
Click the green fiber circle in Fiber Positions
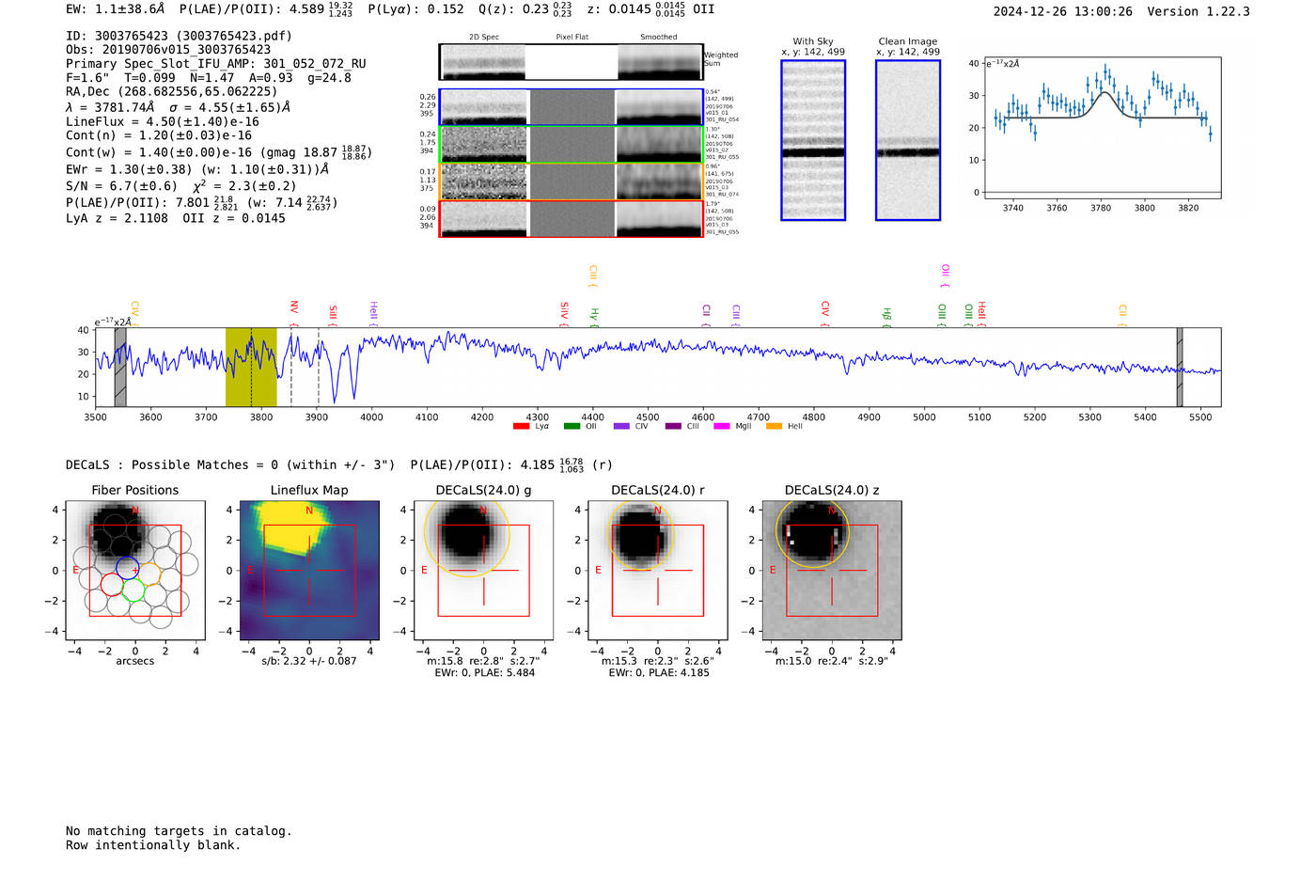[133, 589]
